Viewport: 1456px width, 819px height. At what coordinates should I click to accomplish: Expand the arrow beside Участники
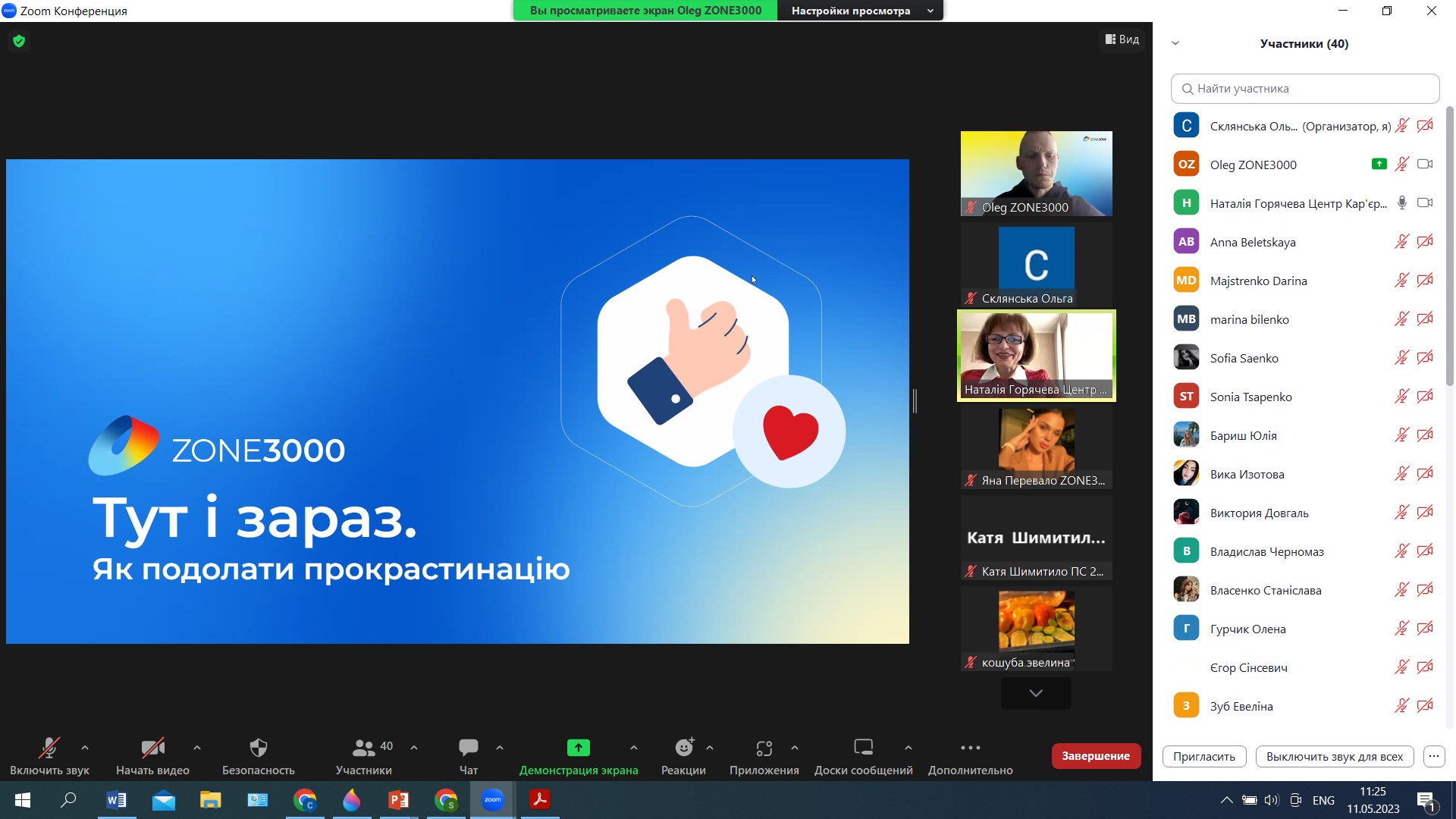coord(414,748)
